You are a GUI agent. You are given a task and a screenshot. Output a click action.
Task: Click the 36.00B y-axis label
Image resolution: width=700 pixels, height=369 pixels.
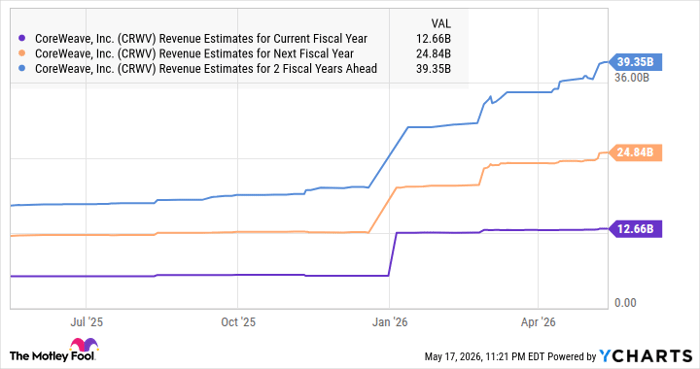[632, 78]
